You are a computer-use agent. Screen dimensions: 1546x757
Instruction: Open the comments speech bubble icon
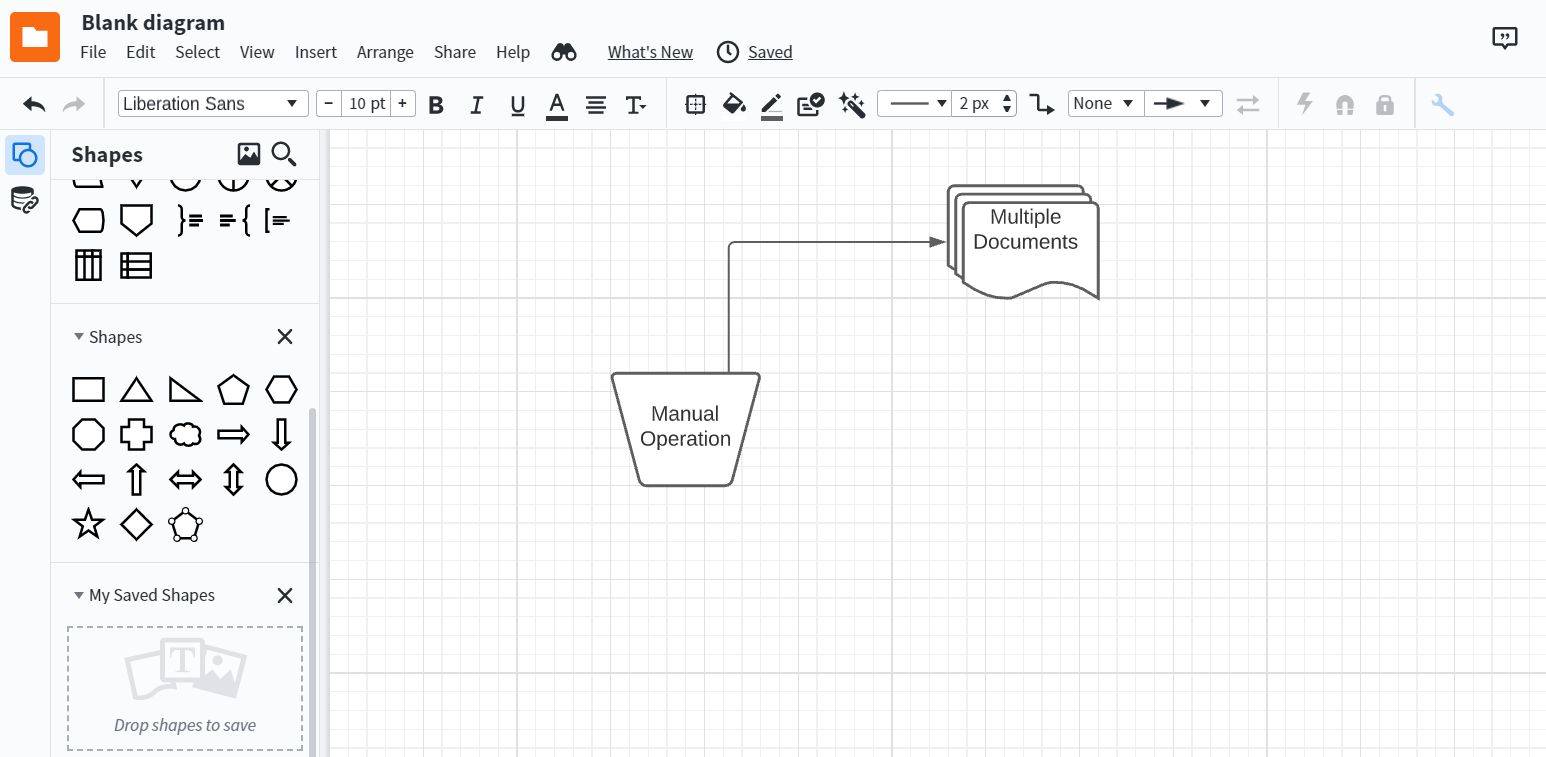point(1504,38)
